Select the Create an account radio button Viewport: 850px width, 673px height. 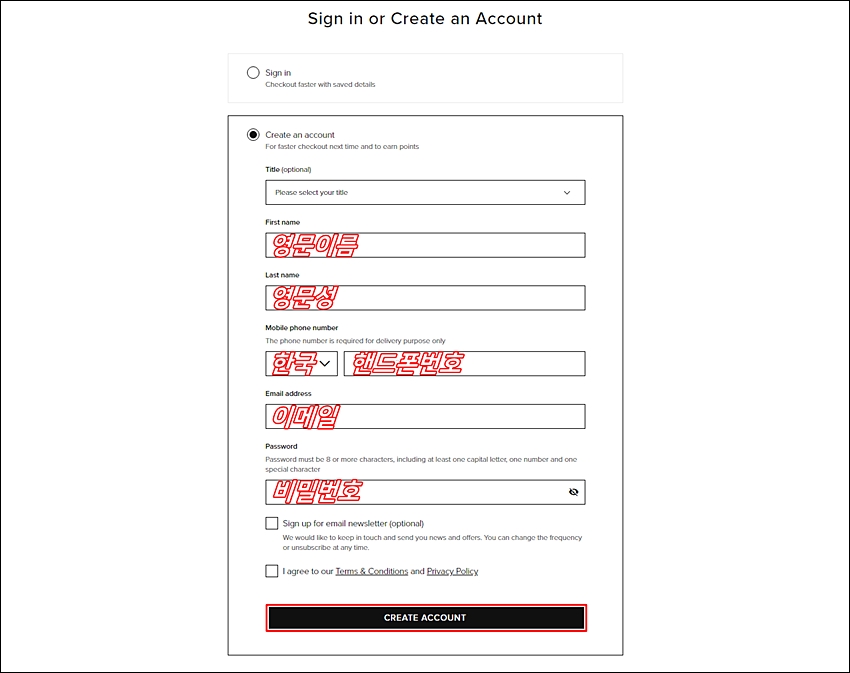253,134
